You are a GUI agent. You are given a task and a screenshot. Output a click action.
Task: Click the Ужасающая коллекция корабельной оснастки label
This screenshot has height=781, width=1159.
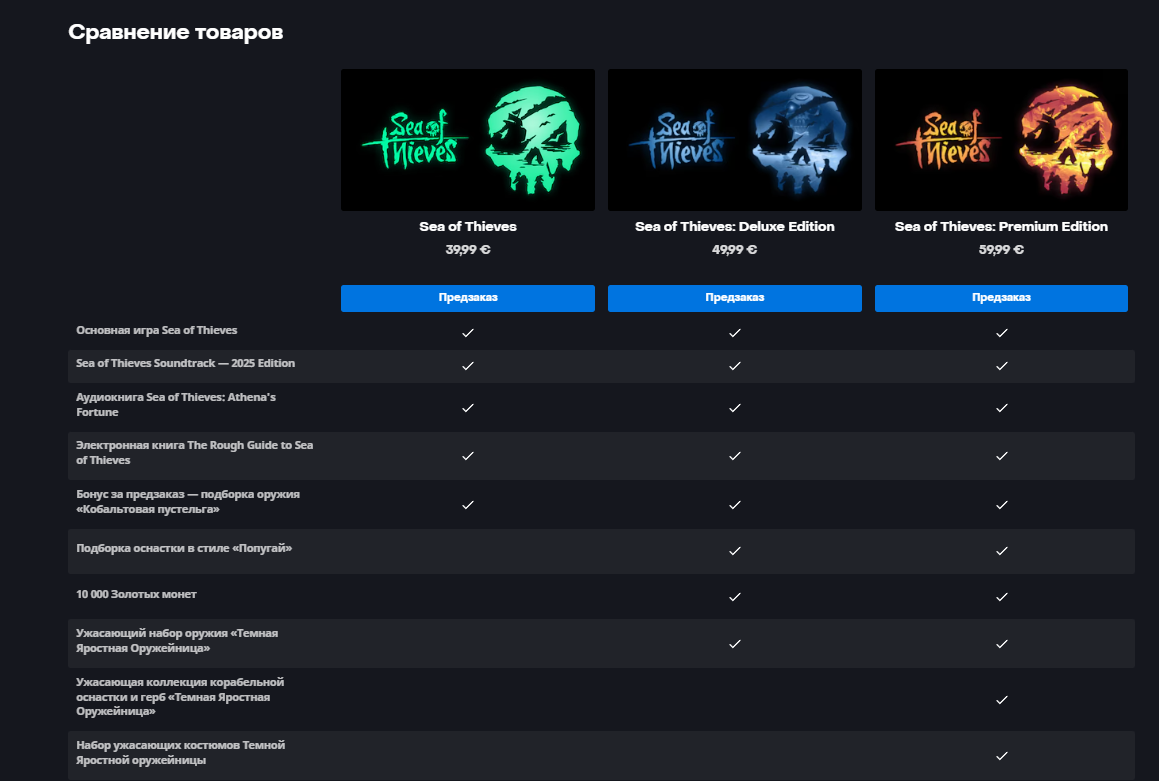[180, 697]
